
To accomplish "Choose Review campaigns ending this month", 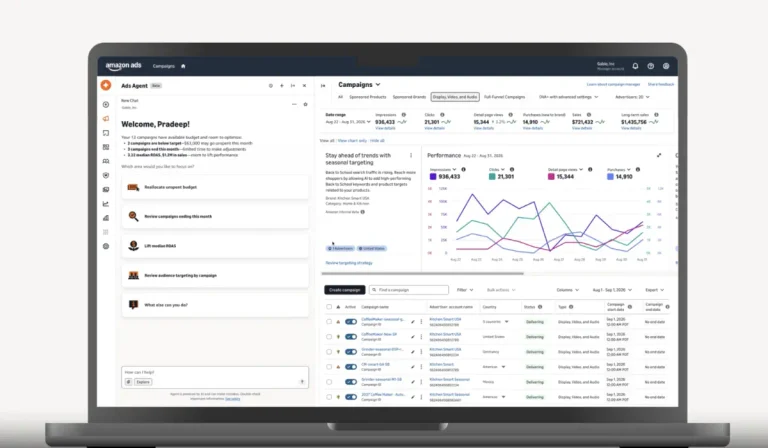I will click(x=215, y=216).
